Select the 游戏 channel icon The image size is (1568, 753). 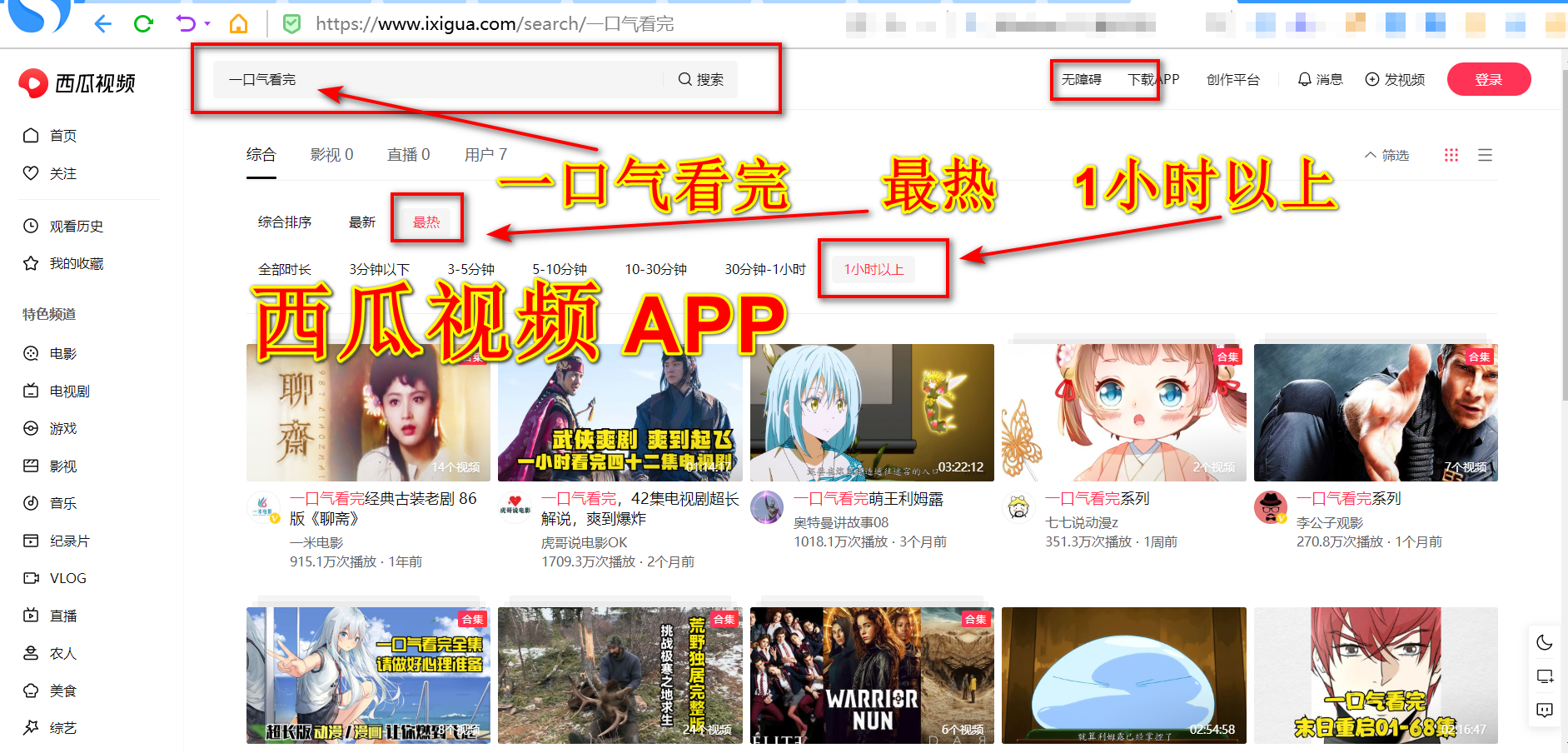point(31,428)
